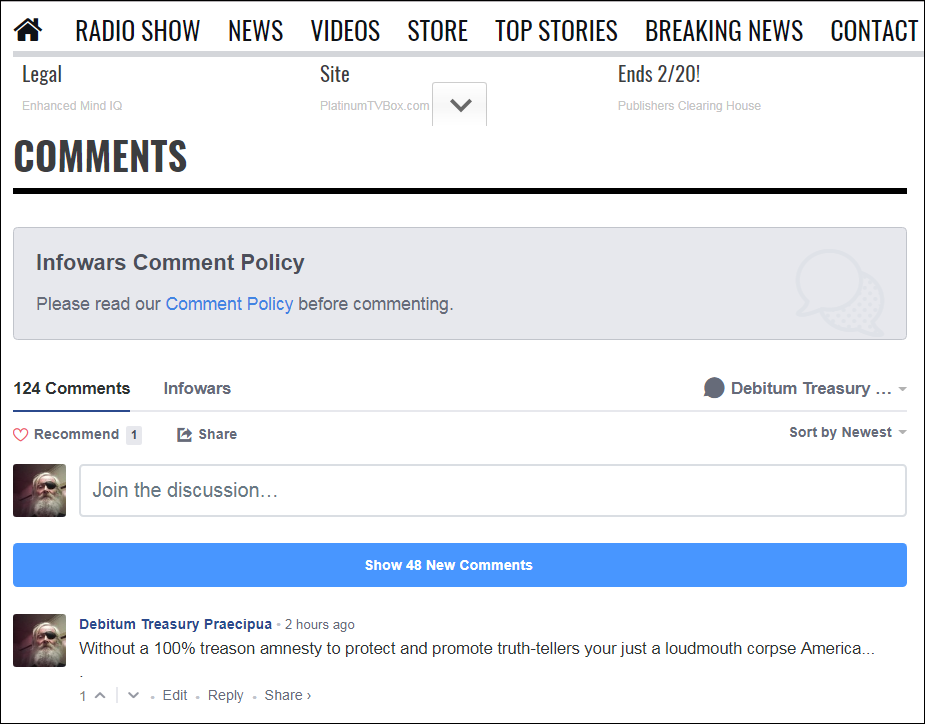
Task: Edit the posted comment
Action: click(175, 696)
